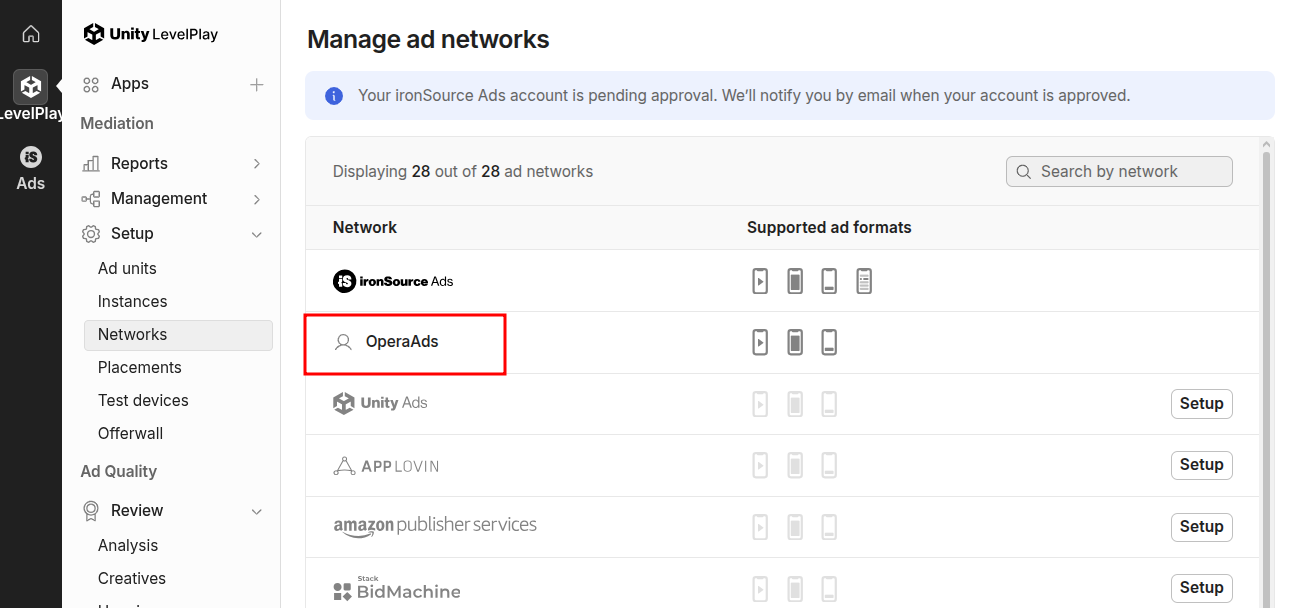Viewport: 1294px width, 608px height.
Task: Click the AppLovin logo
Action: click(386, 466)
